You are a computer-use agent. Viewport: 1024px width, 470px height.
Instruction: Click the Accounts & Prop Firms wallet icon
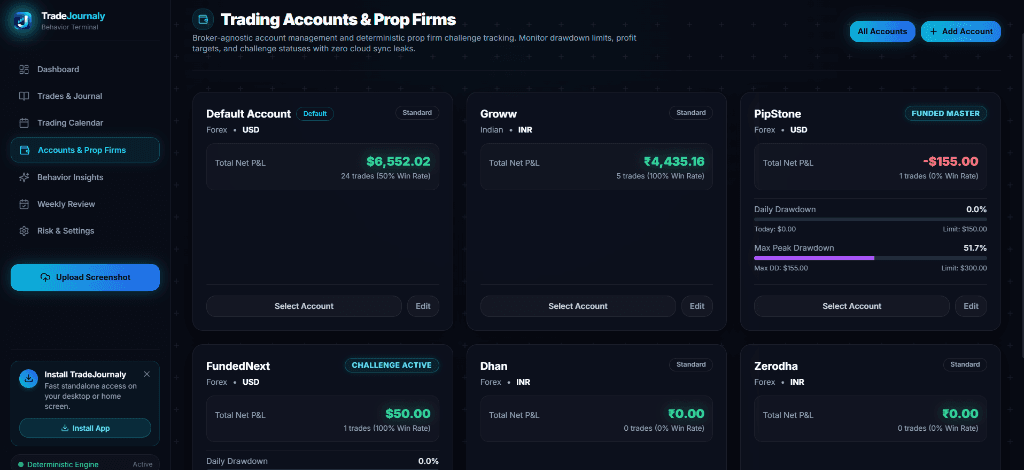[25, 150]
